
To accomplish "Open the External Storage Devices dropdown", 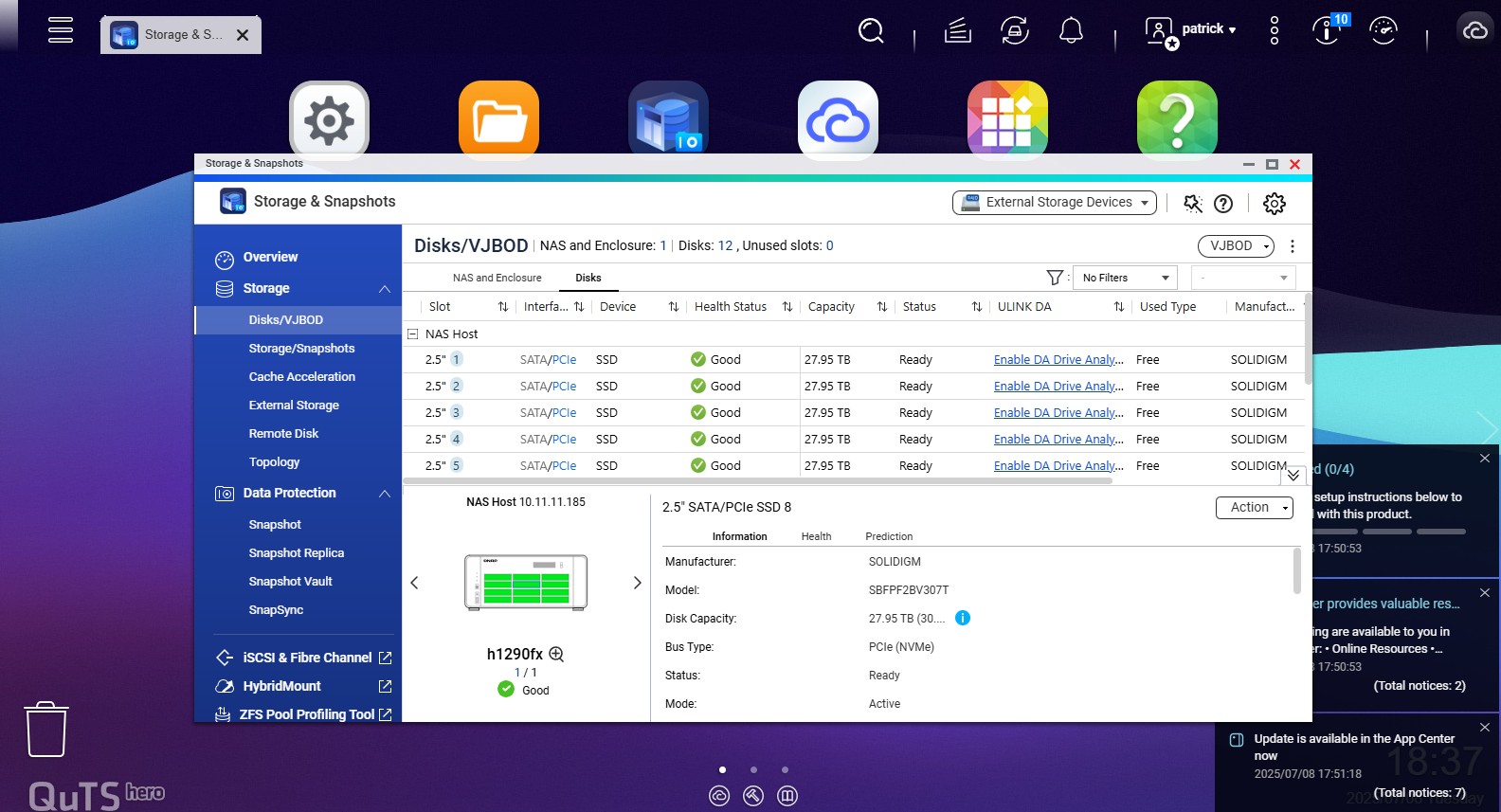I will [x=1054, y=203].
